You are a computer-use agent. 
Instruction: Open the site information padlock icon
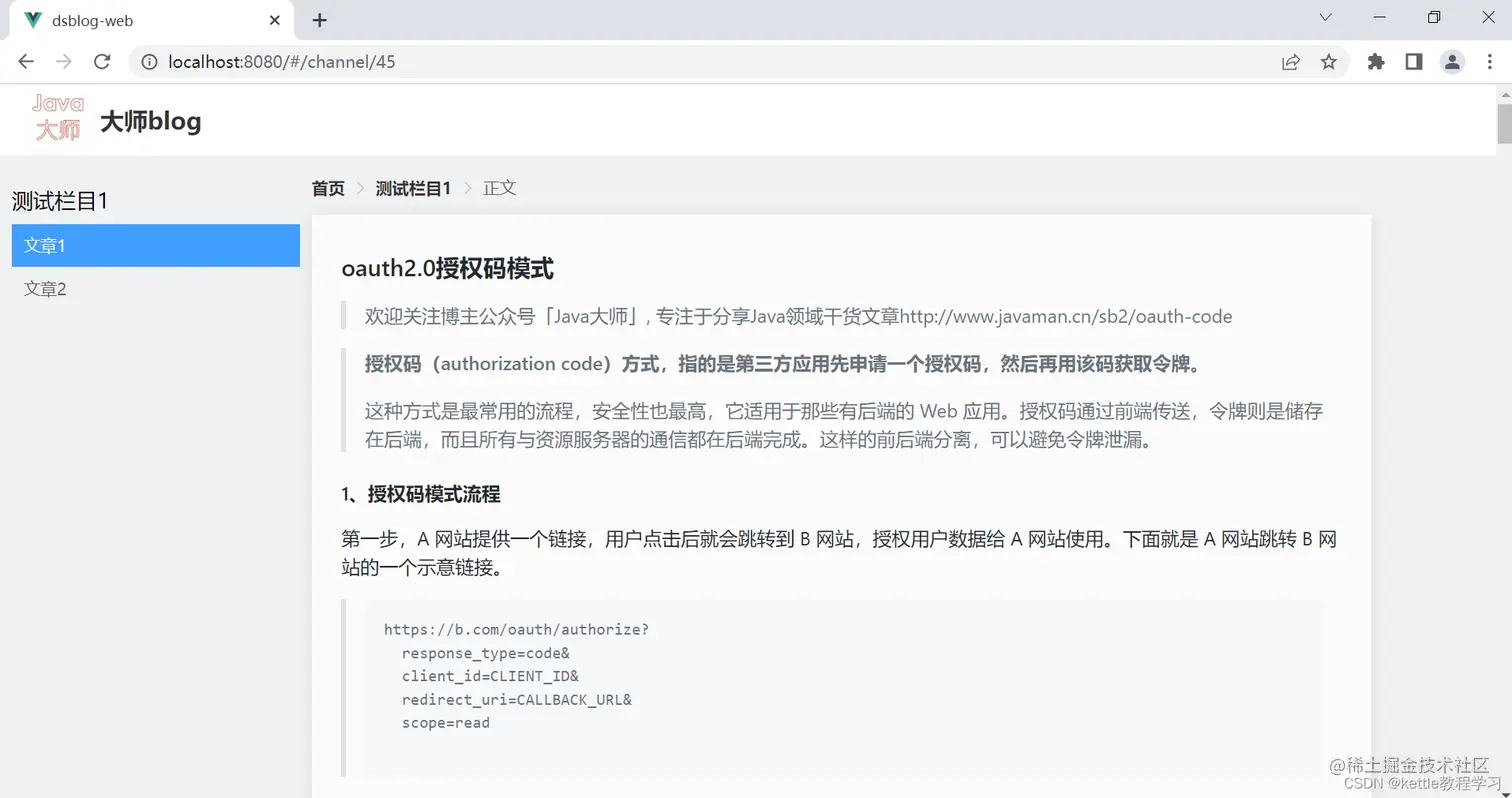click(x=148, y=61)
